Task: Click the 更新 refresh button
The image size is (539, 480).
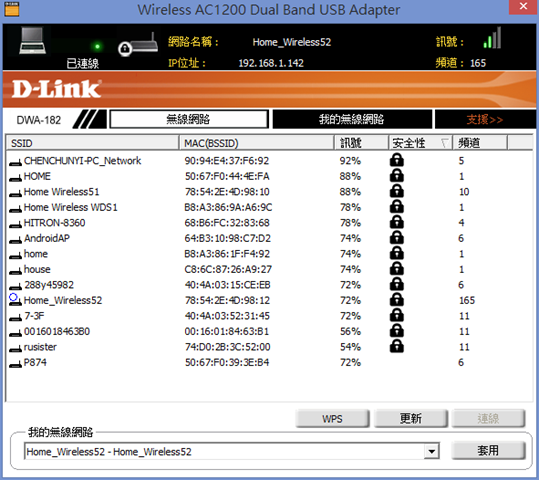Action: click(x=411, y=418)
